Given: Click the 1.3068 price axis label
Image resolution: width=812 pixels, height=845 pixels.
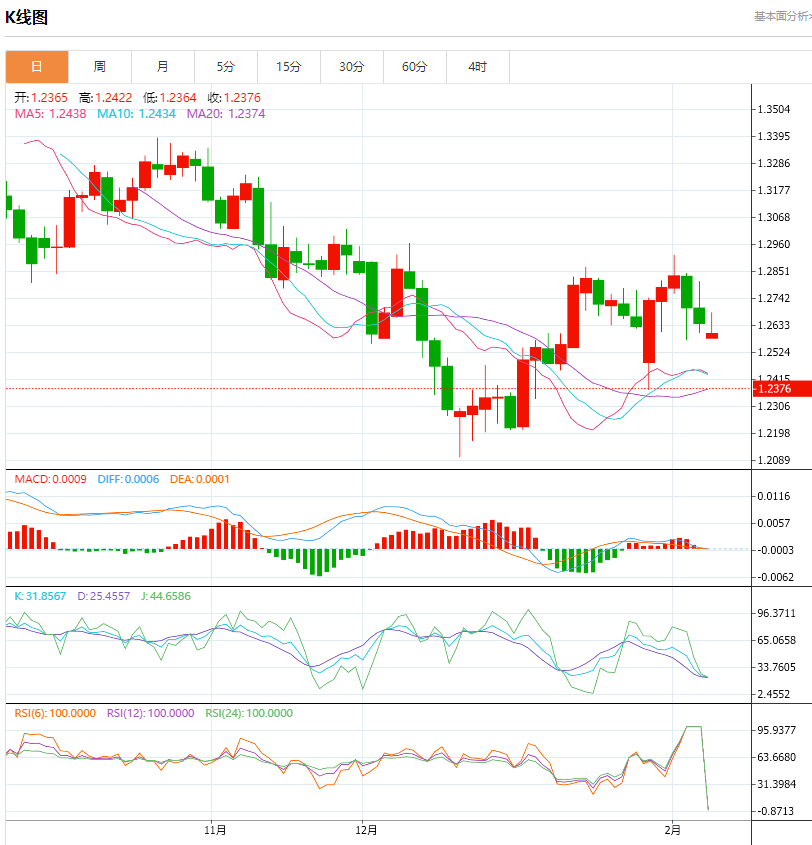Looking at the screenshot, I should (774, 217).
